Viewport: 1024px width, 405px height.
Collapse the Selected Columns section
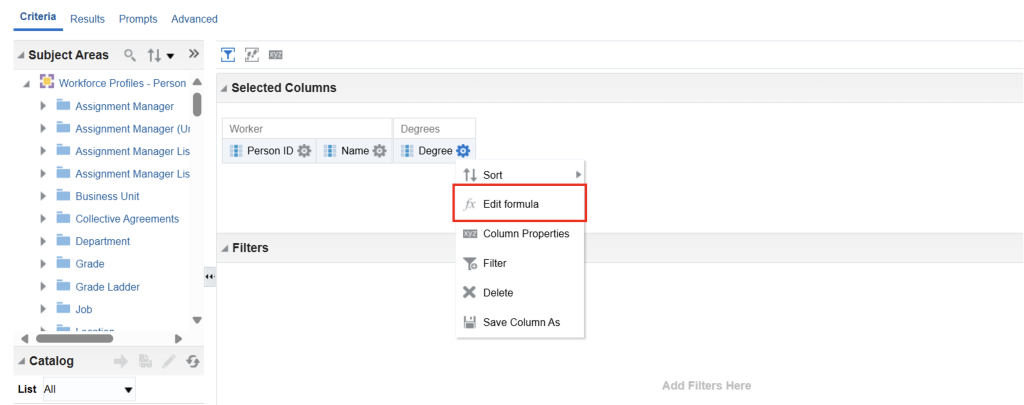point(223,88)
